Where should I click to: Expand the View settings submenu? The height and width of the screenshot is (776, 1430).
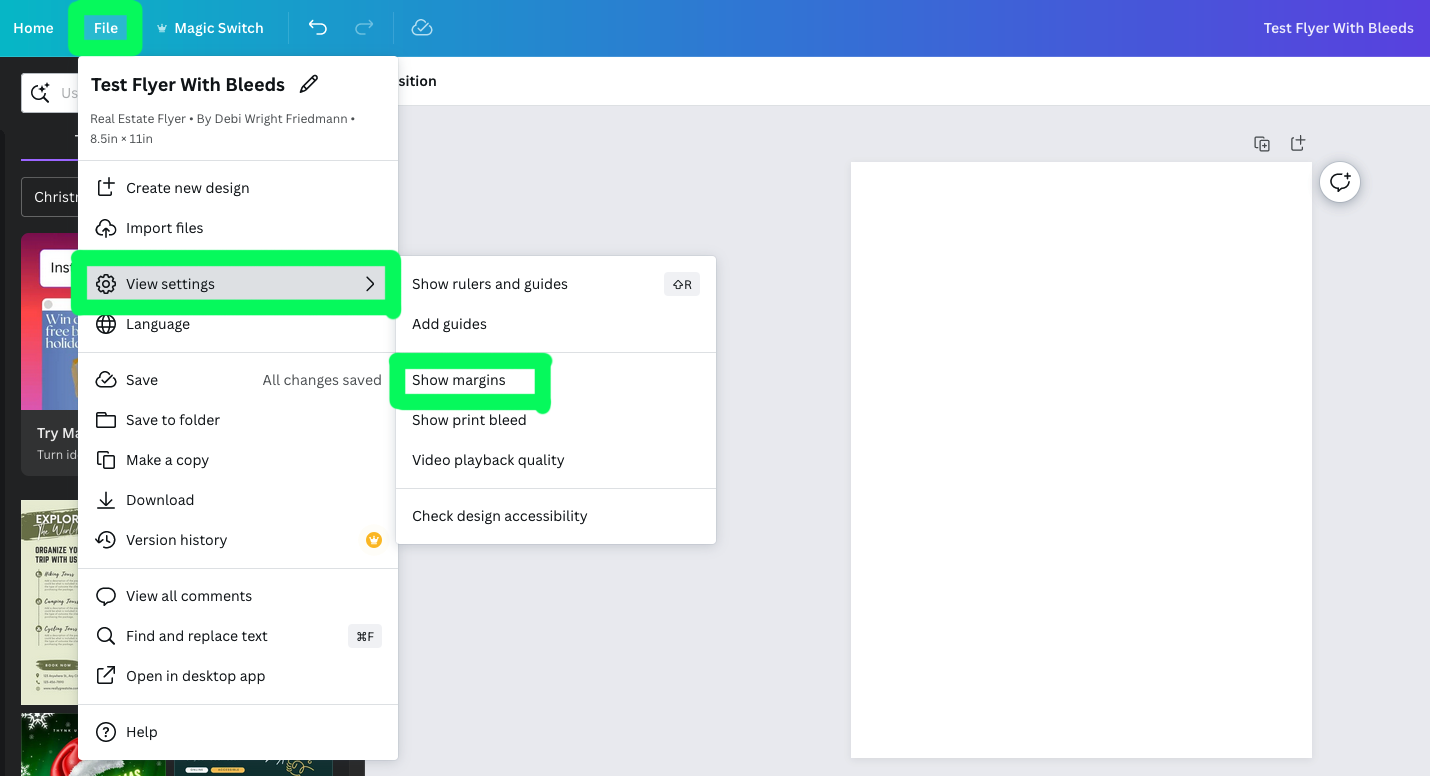236,284
